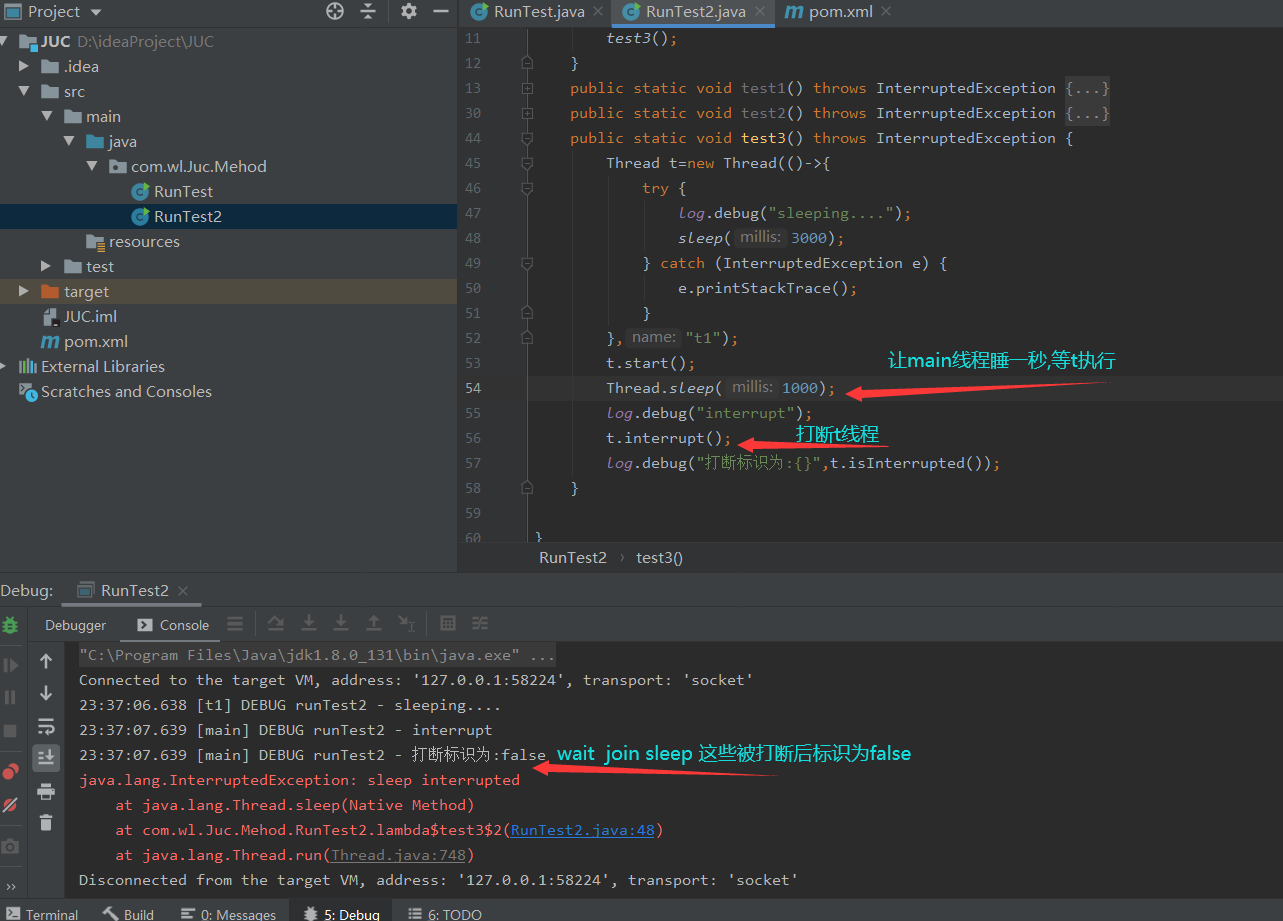The height and width of the screenshot is (921, 1283).
Task: Click the thread dump camera icon
Action: (10, 846)
